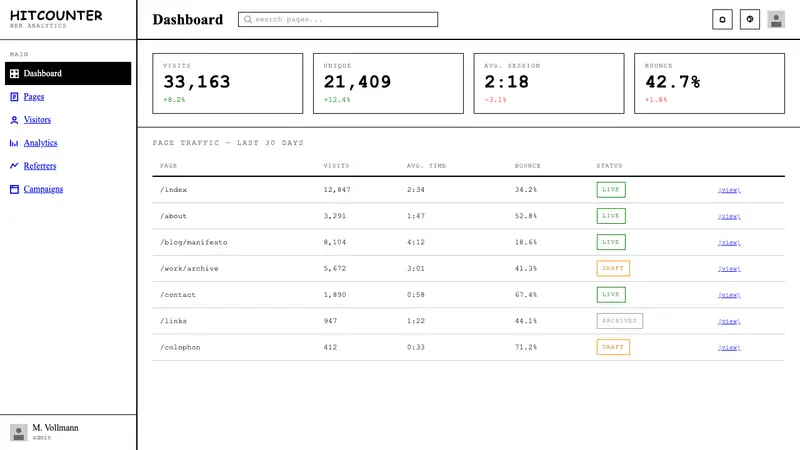Image resolution: width=800 pixels, height=450 pixels.
Task: Click the Avg. Time column header
Action: coord(427,166)
